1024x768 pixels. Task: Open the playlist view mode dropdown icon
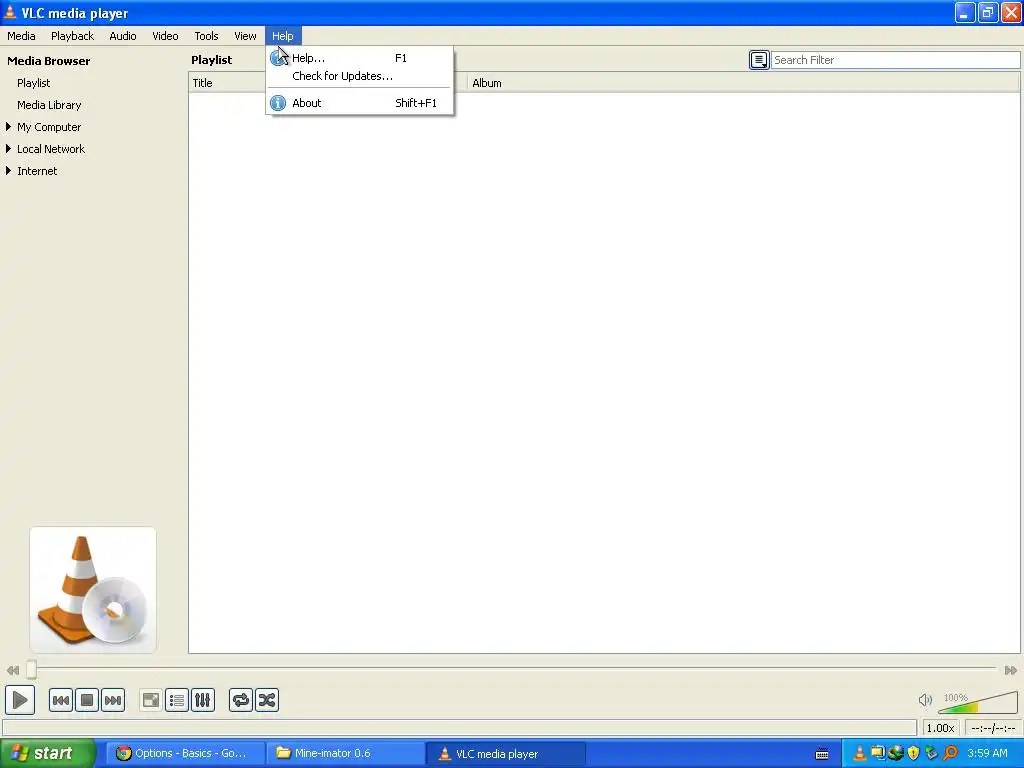coord(759,60)
